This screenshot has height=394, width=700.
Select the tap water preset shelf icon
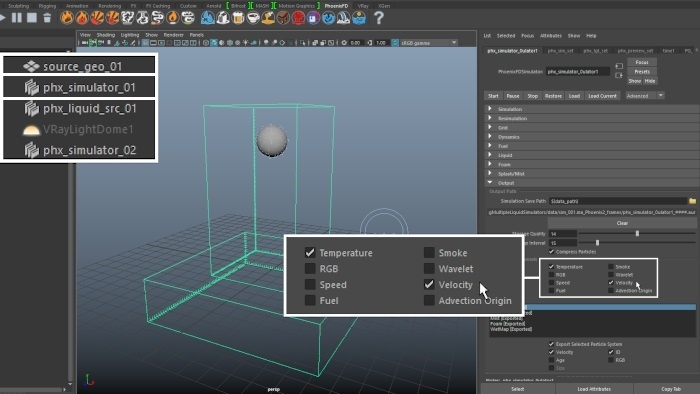point(208,18)
